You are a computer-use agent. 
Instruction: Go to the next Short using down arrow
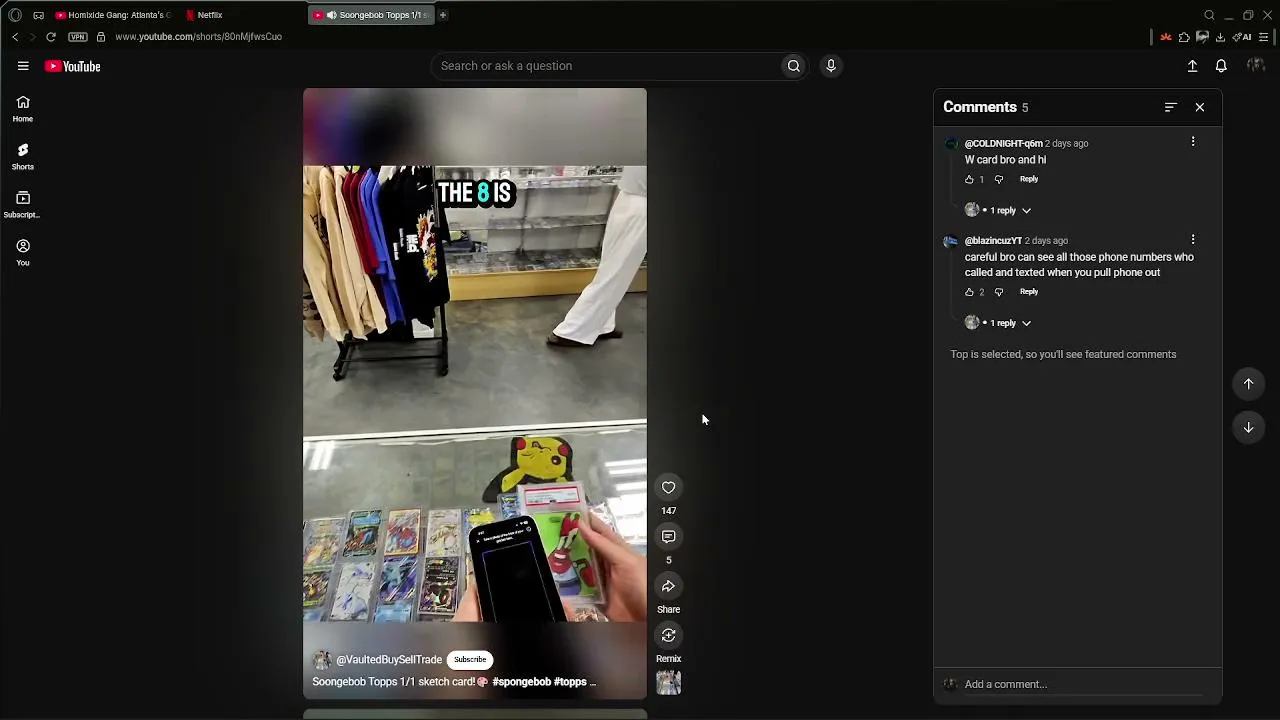coord(1248,428)
